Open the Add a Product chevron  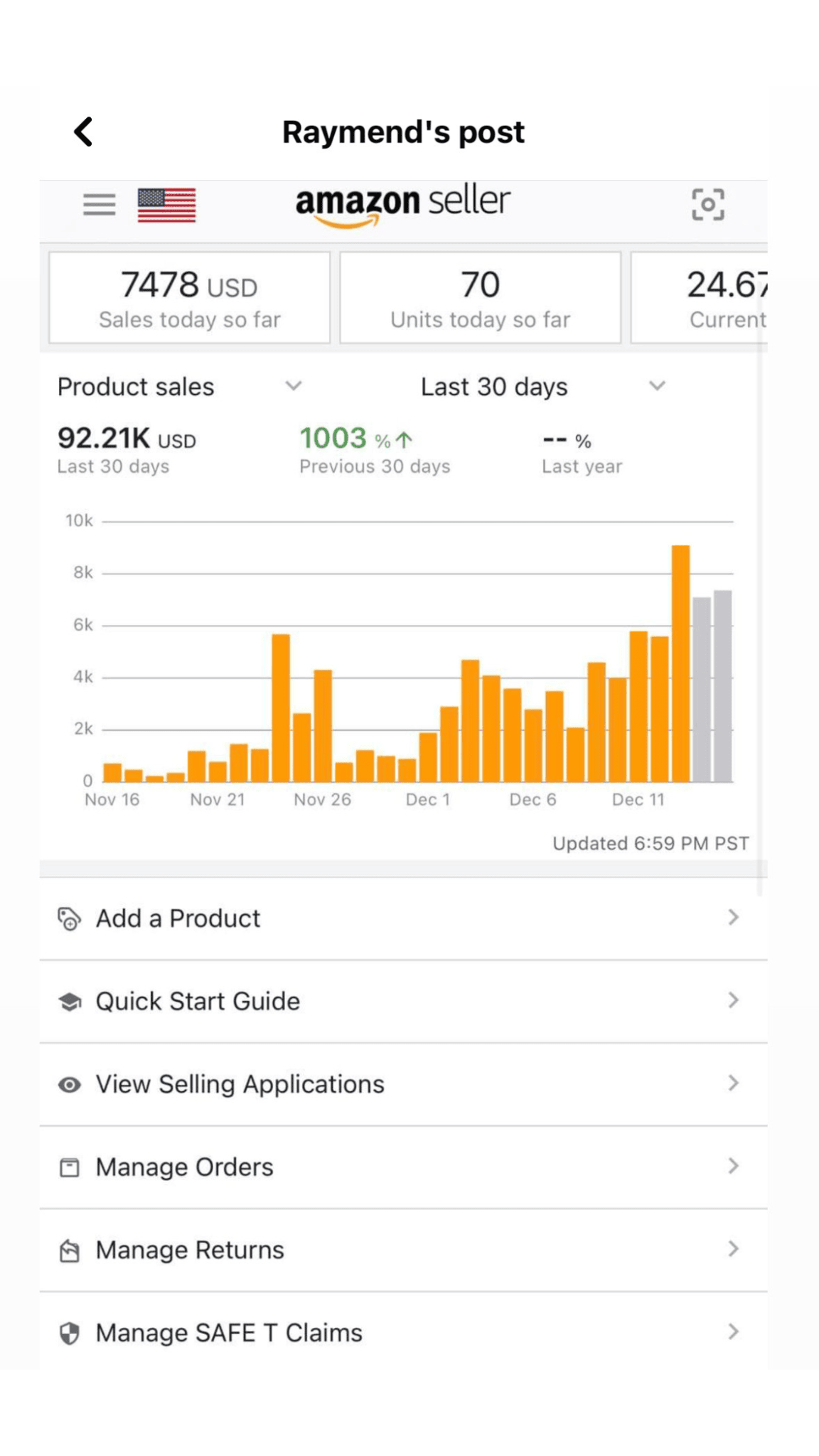[734, 918]
